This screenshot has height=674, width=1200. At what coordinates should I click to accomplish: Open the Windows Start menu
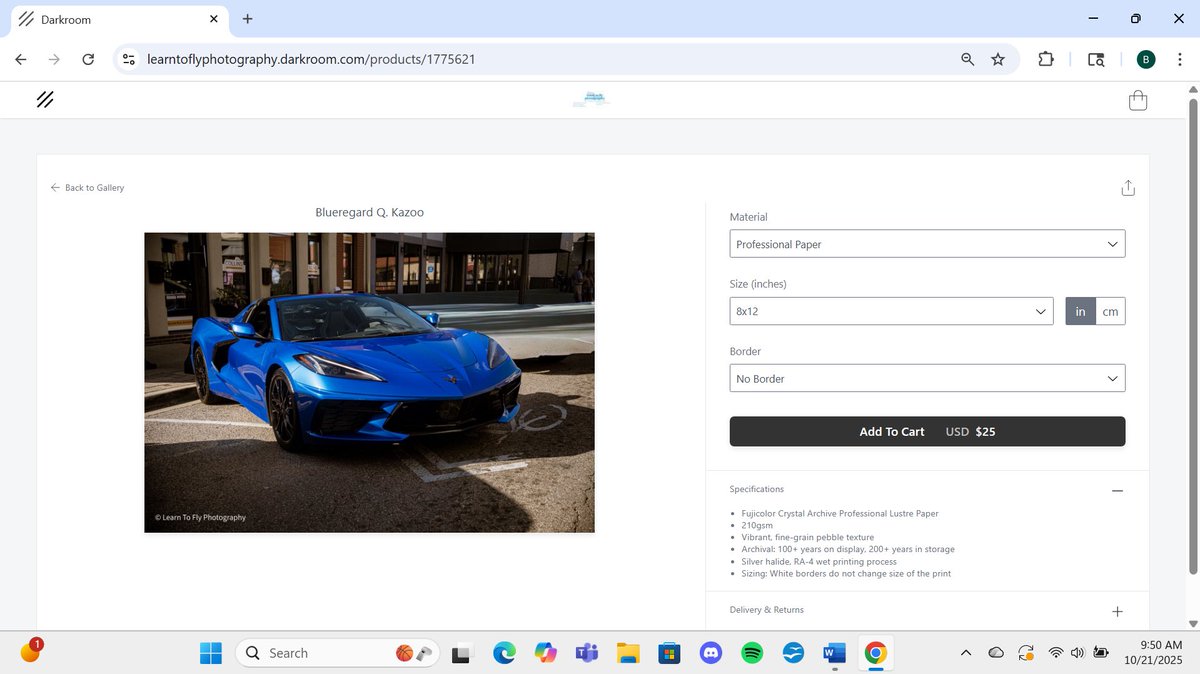pyautogui.click(x=211, y=653)
